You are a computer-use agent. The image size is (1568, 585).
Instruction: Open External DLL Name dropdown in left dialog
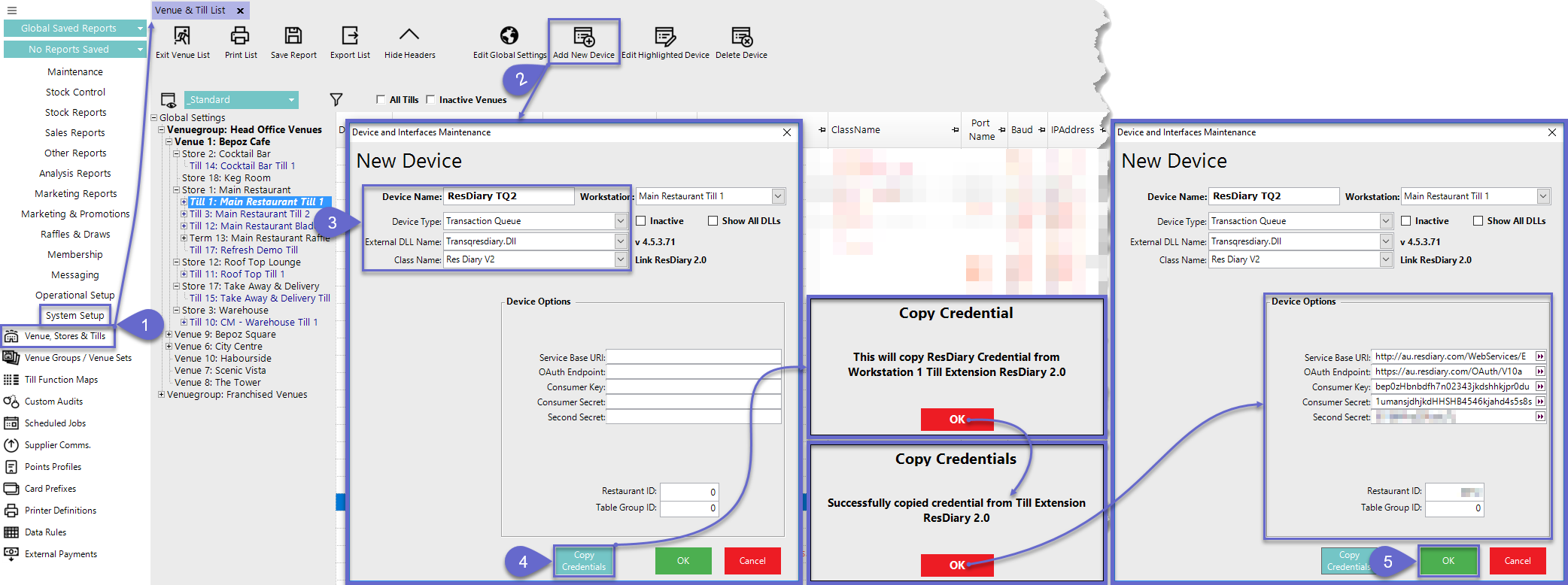(x=621, y=241)
